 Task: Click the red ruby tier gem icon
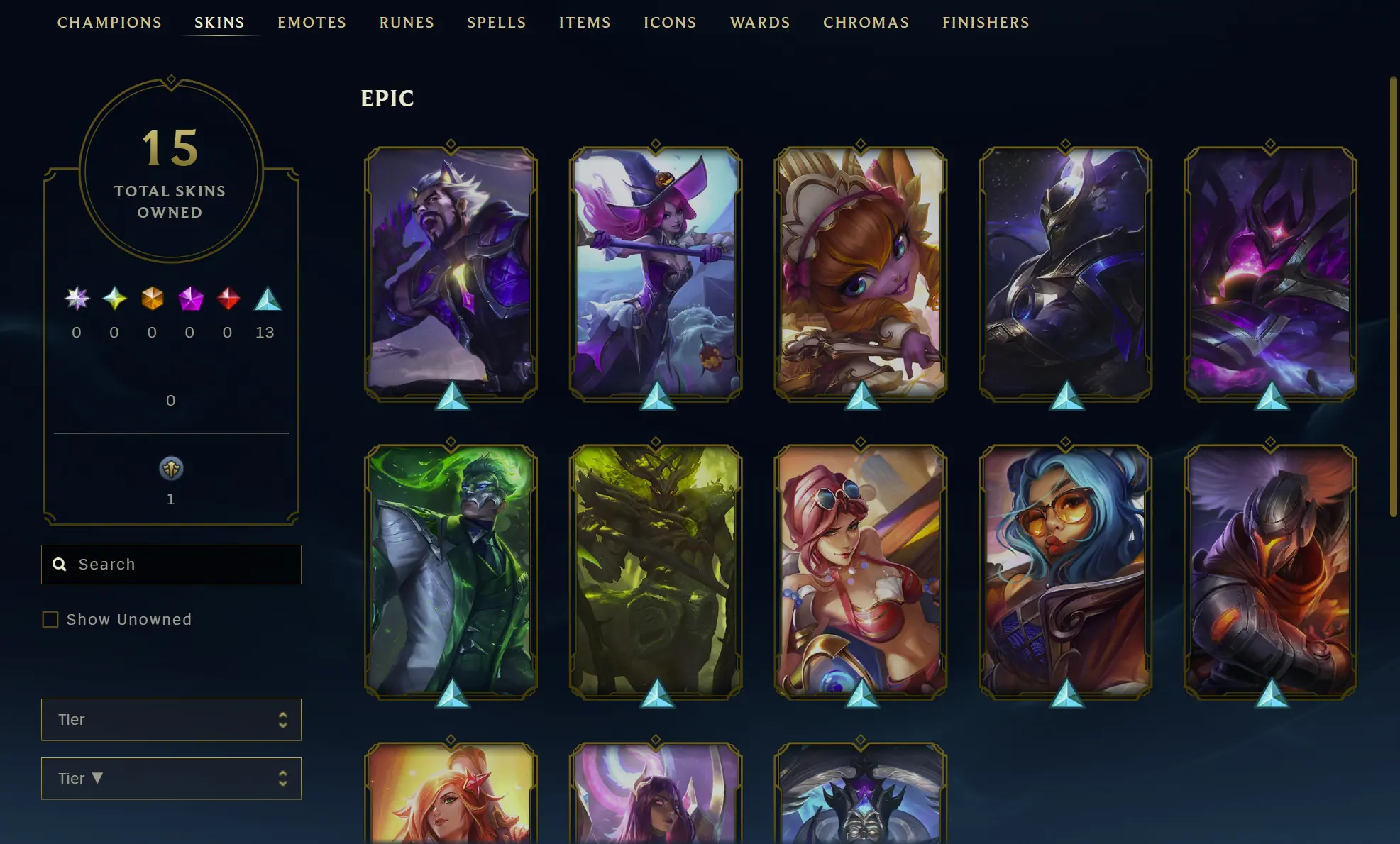point(228,299)
